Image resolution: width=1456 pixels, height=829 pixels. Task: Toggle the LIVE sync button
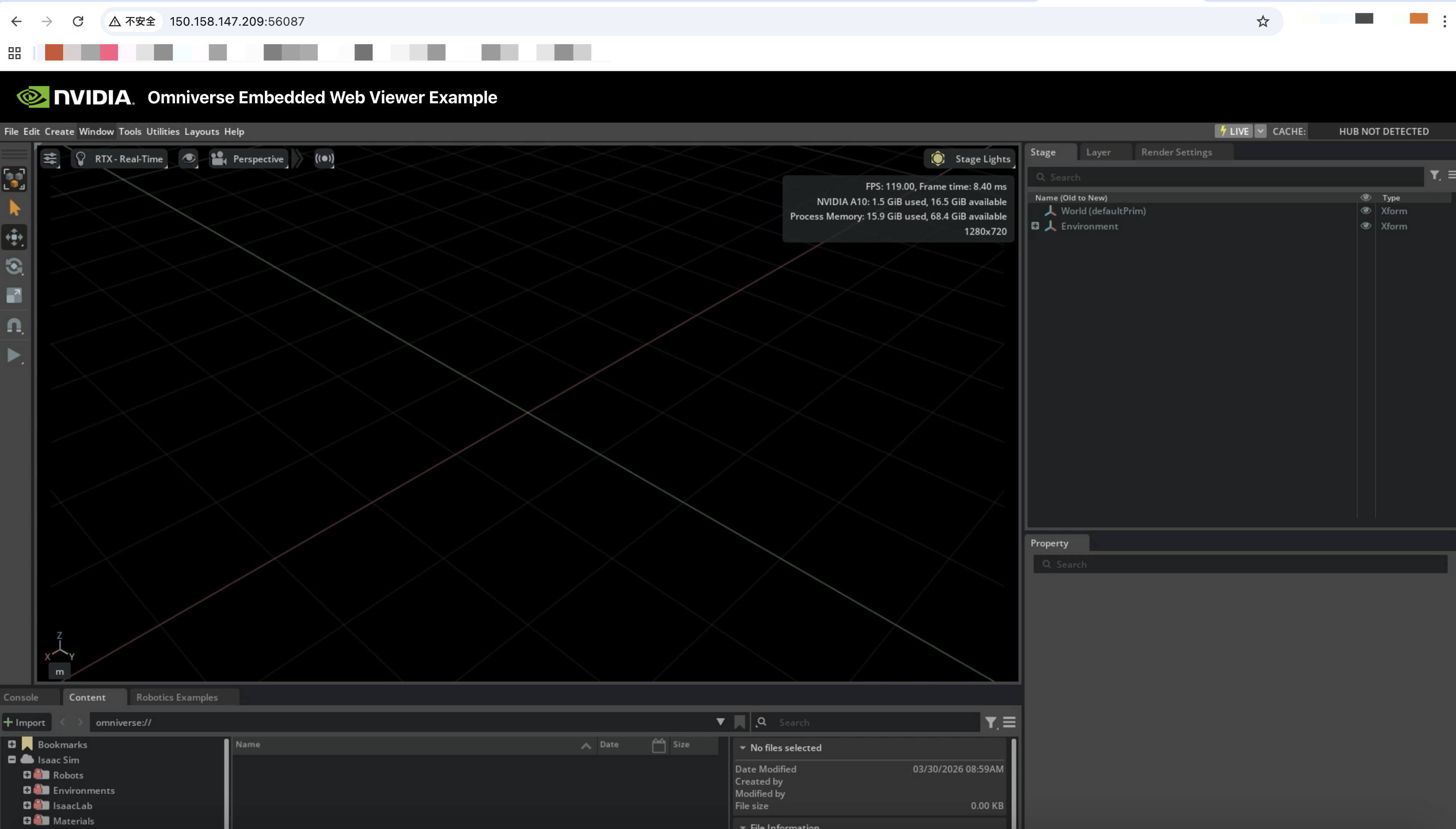click(1234, 132)
